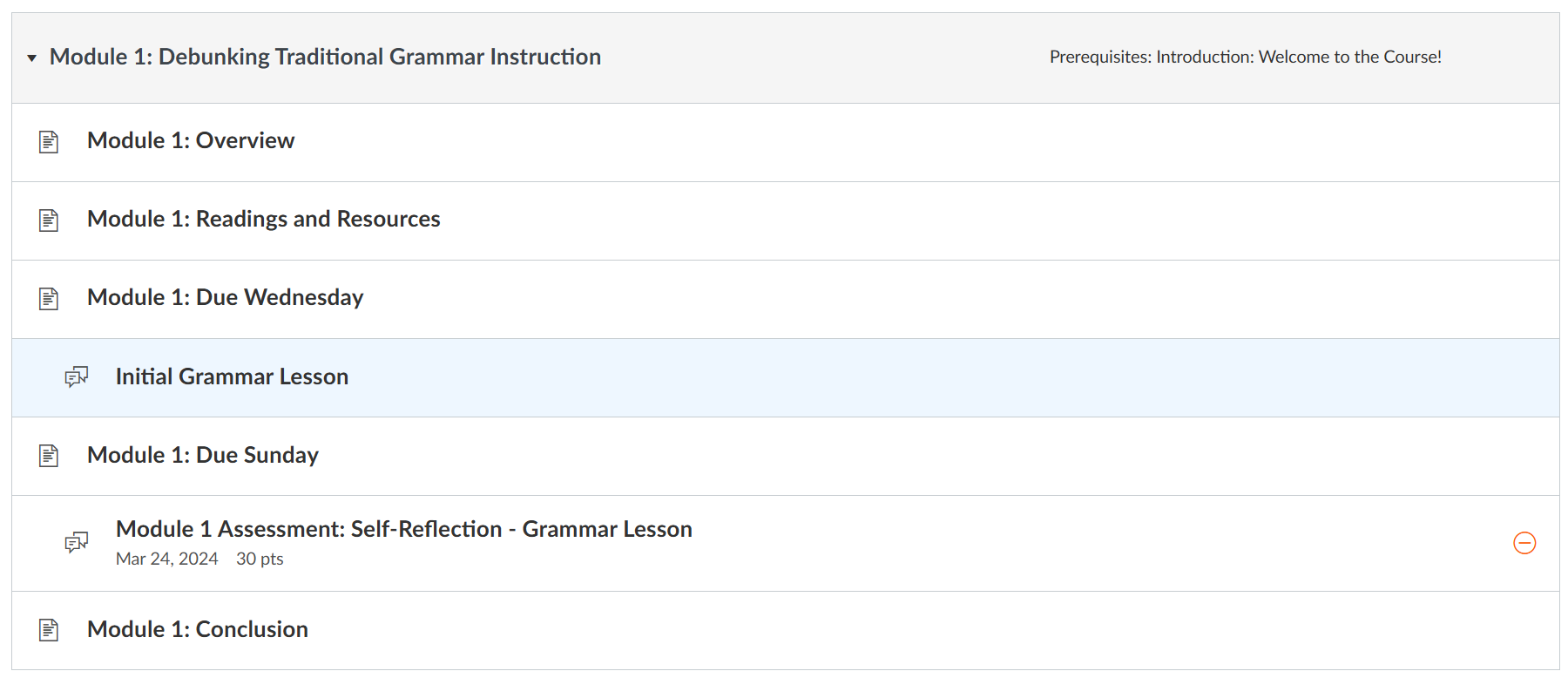
Task: Click the page icon beside Module 1: Overview
Action: coord(49,142)
